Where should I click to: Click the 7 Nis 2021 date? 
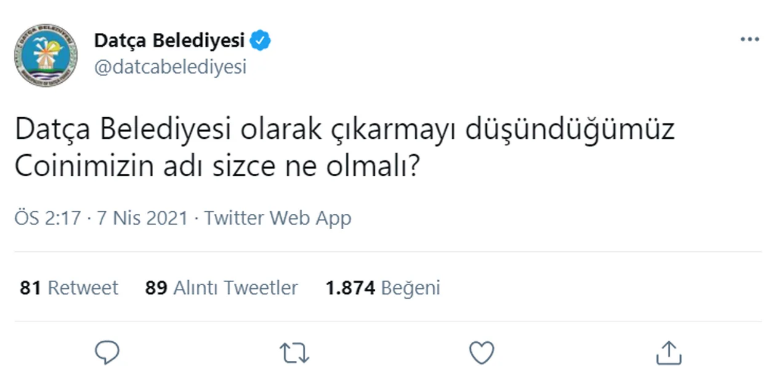point(142,218)
